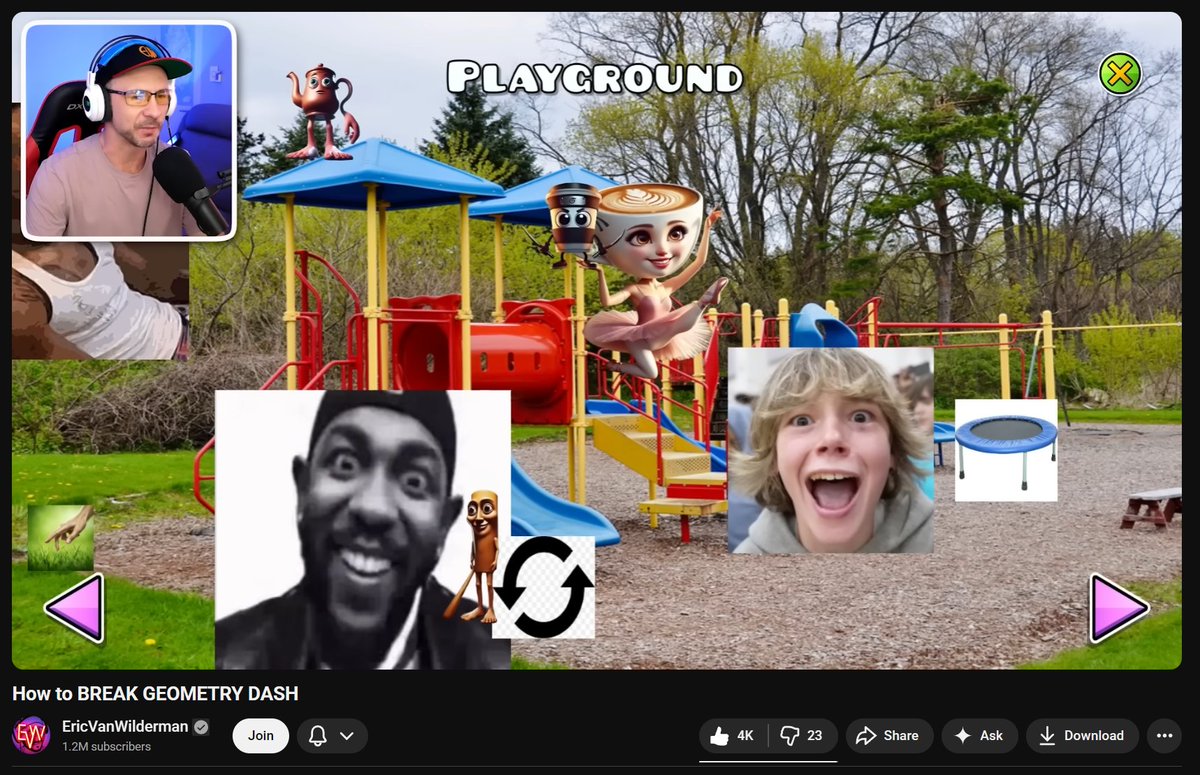Click the 1.2M subscribers text
The height and width of the screenshot is (775, 1200).
pyautogui.click(x=107, y=747)
